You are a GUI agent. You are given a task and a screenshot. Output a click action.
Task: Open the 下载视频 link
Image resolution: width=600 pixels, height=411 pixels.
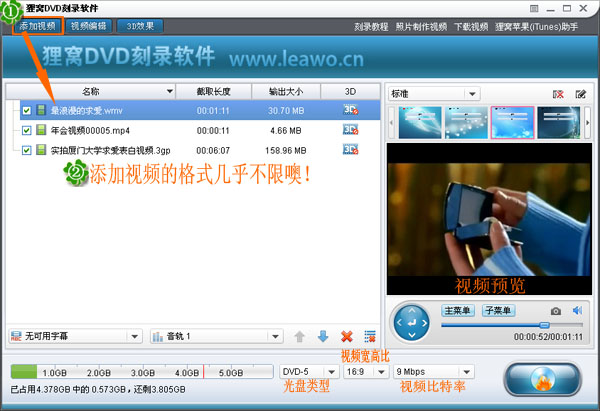[471, 27]
